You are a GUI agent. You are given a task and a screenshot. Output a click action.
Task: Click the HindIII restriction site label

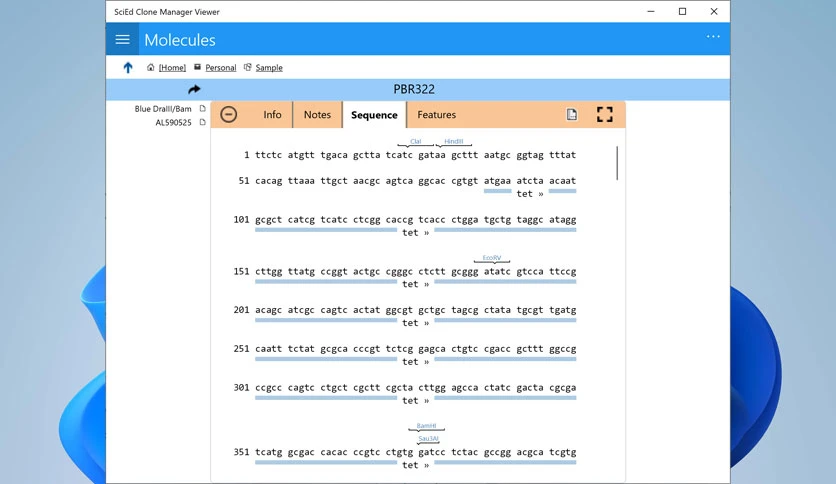pos(454,141)
